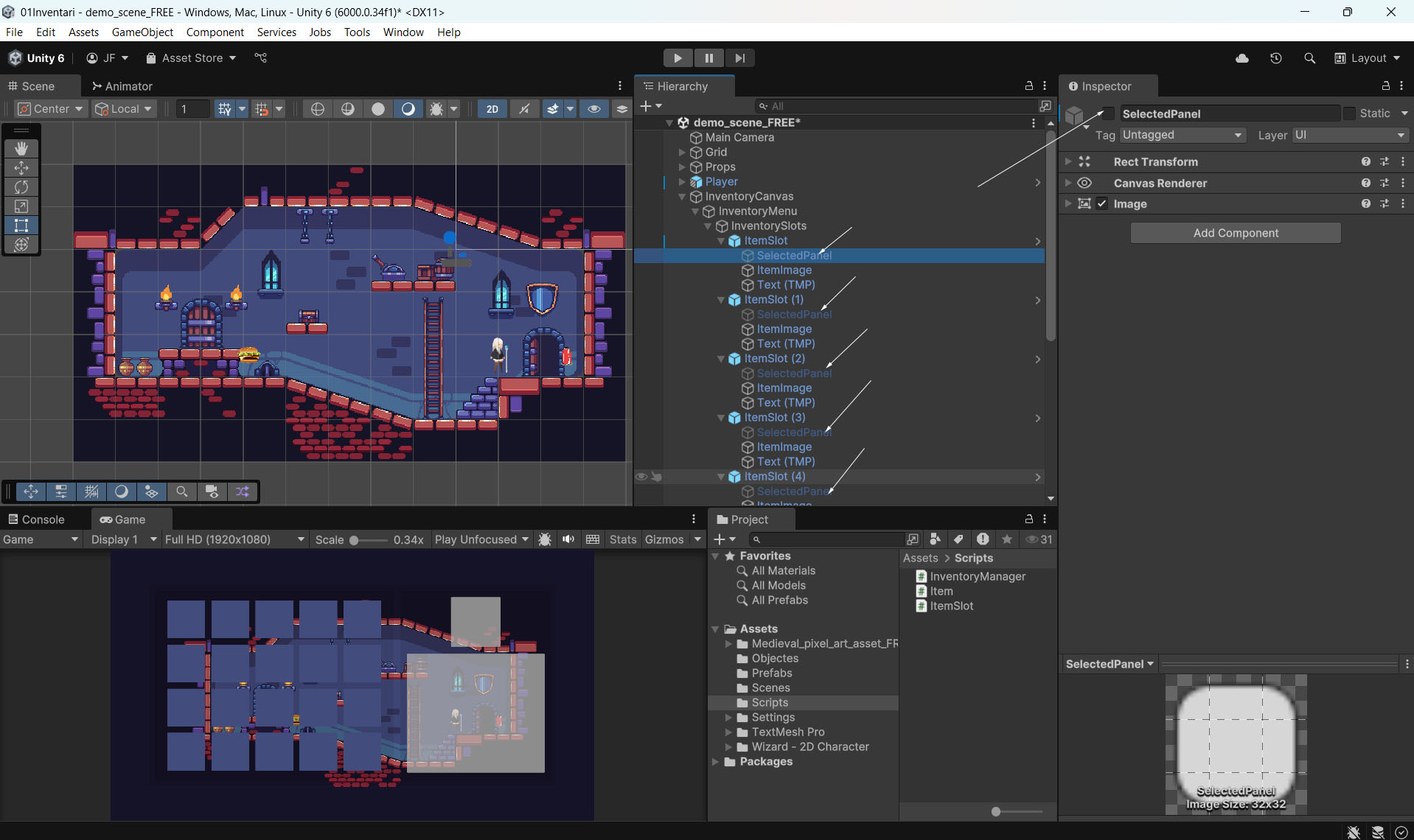1414x840 pixels.
Task: Collapse the InventoryCanvas tree item
Action: click(x=682, y=197)
